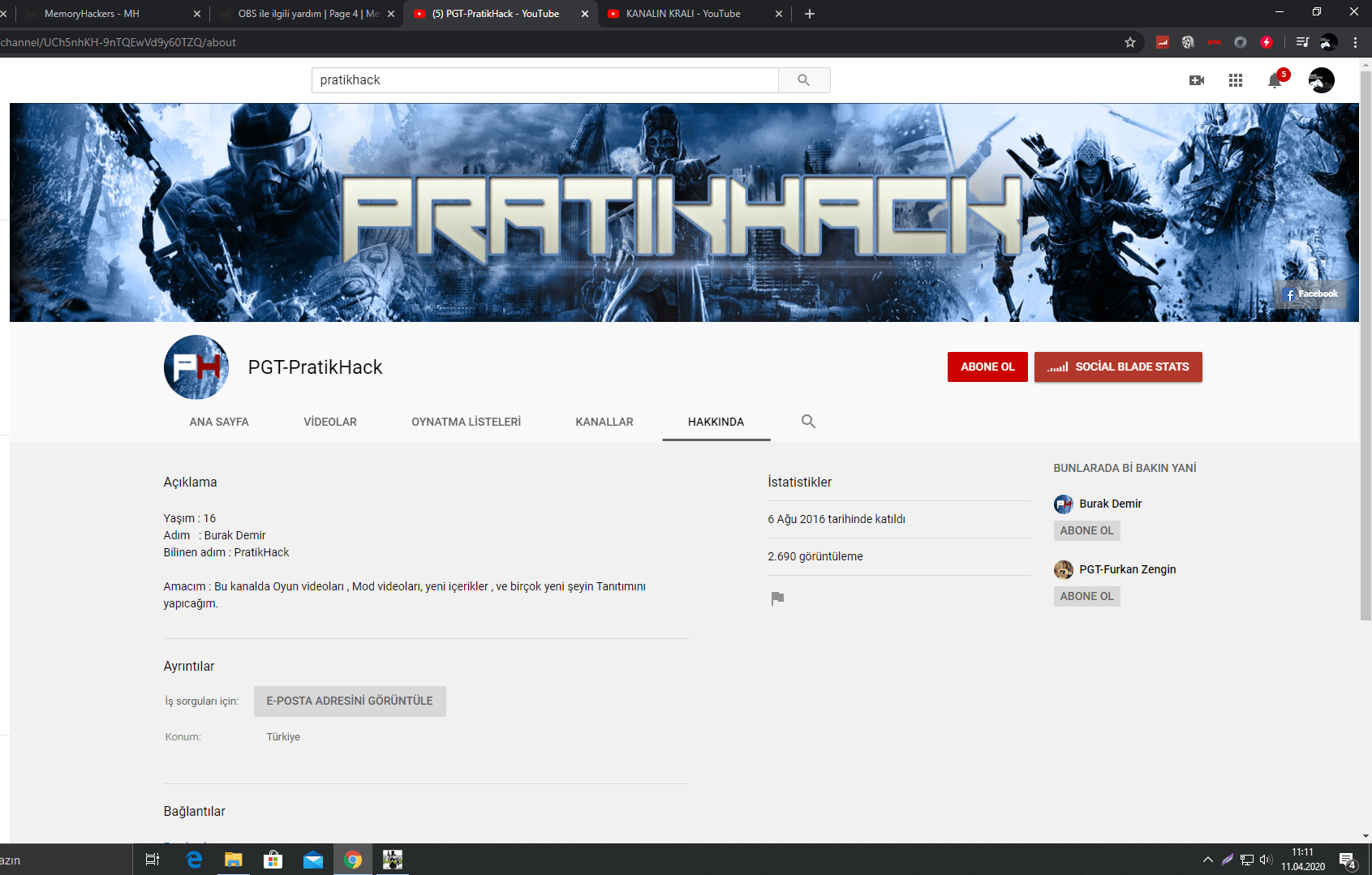Click the Chrome profile avatar in toolbar
The height and width of the screenshot is (875, 1372).
(1328, 42)
